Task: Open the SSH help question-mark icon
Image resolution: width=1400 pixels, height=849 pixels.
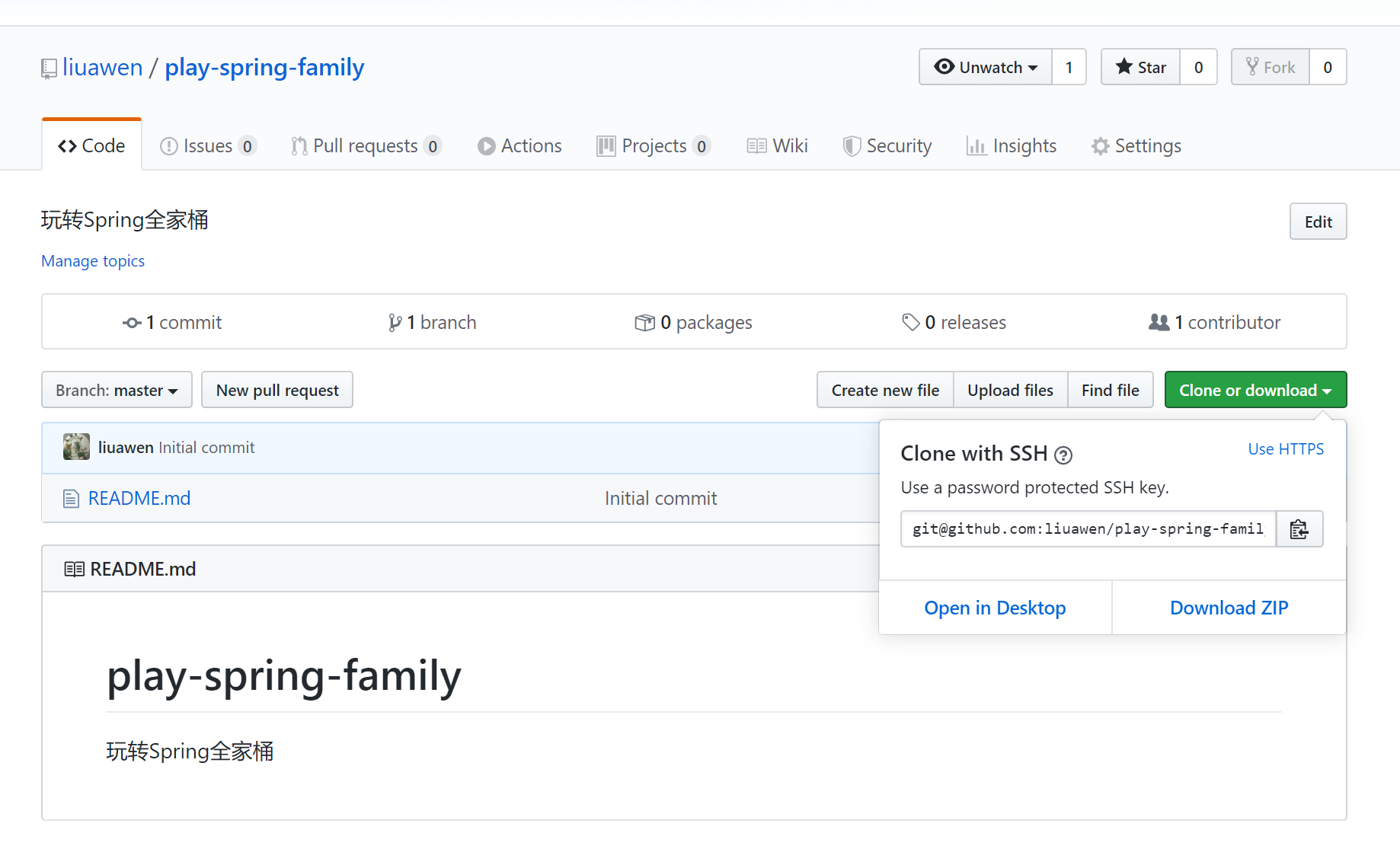Action: (x=1063, y=455)
